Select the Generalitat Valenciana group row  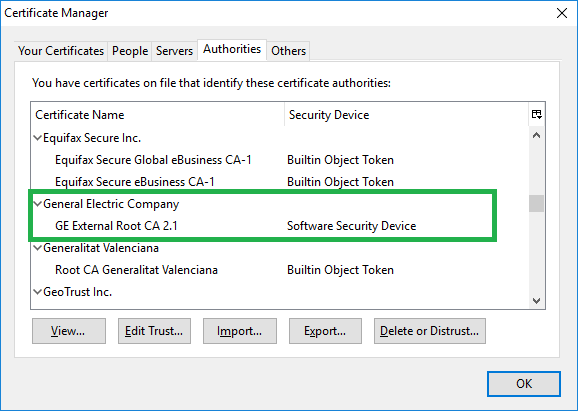coord(280,248)
